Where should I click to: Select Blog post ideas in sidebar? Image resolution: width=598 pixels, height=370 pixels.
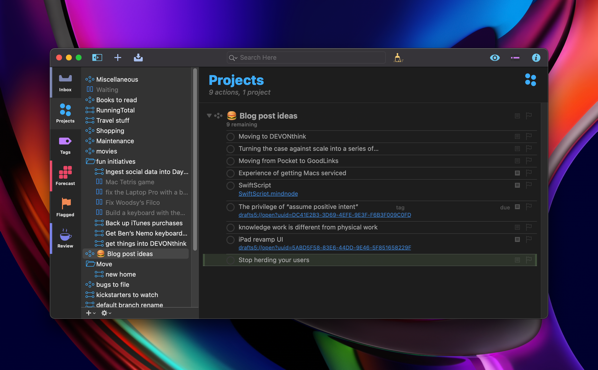click(x=137, y=254)
